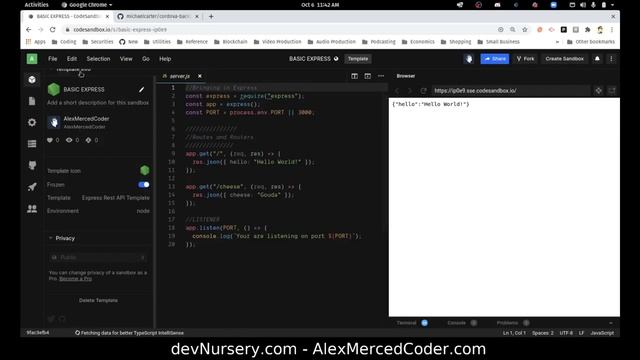Switch to the Problems tab
Viewport: 640px width, 360px height.
(512, 323)
